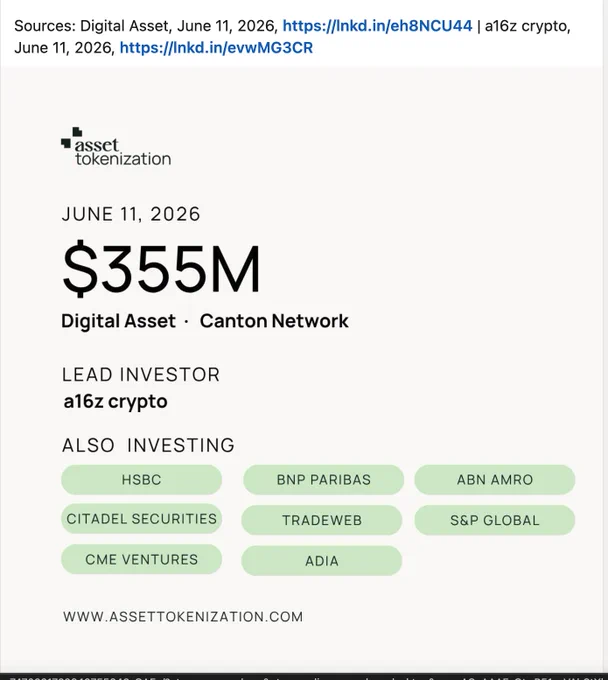Click the S&P GLOBAL investor pill

point(495,520)
